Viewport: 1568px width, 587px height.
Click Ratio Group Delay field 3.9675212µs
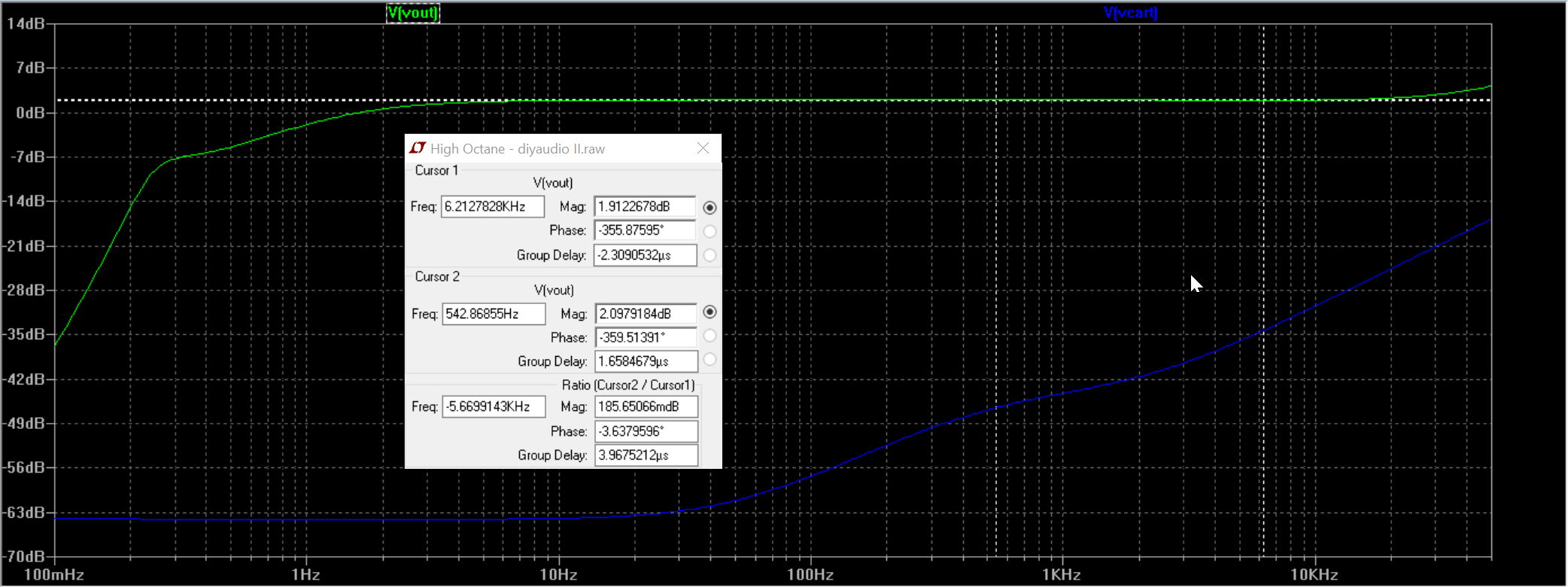(646, 455)
